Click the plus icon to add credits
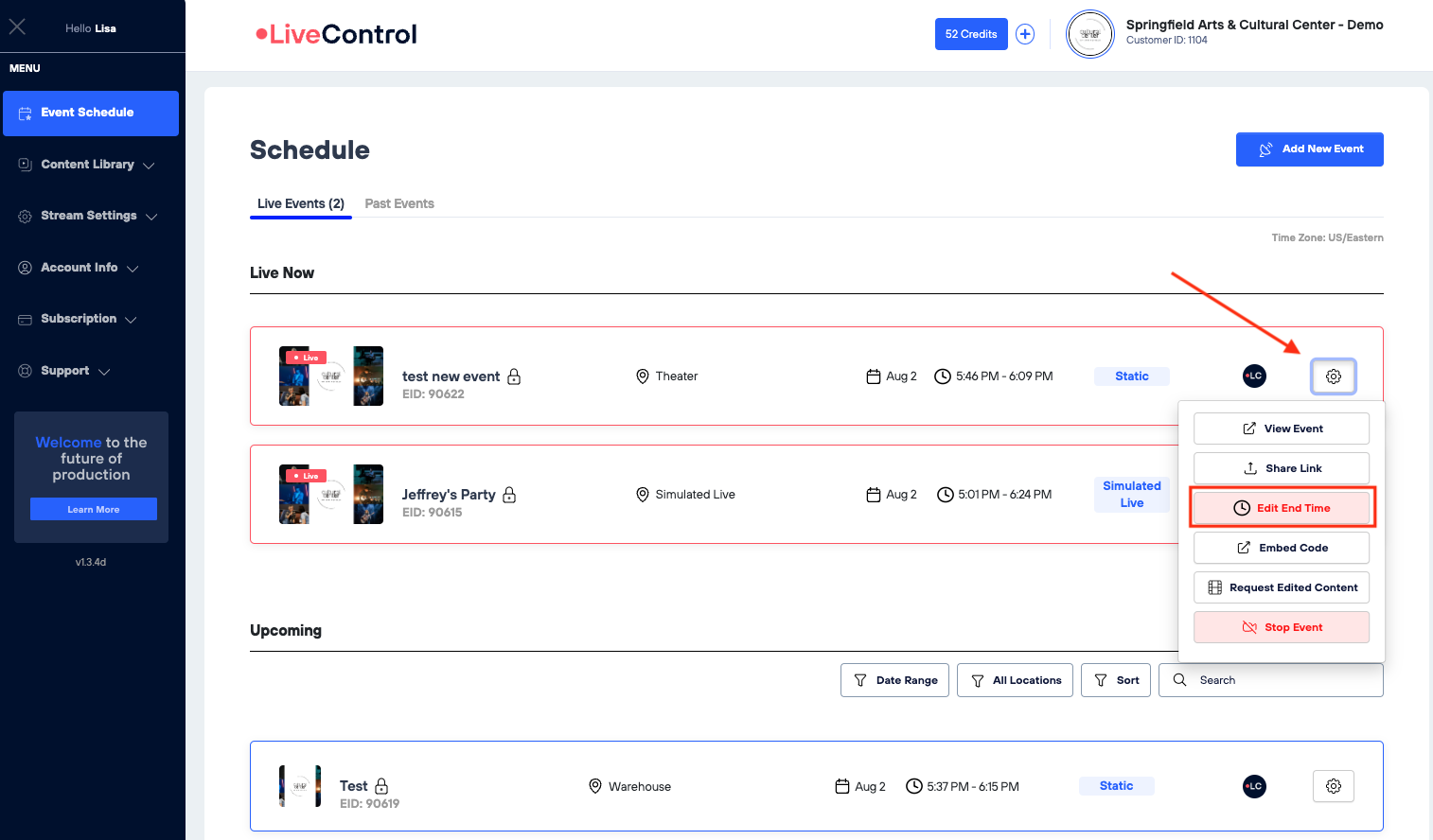 click(1025, 34)
